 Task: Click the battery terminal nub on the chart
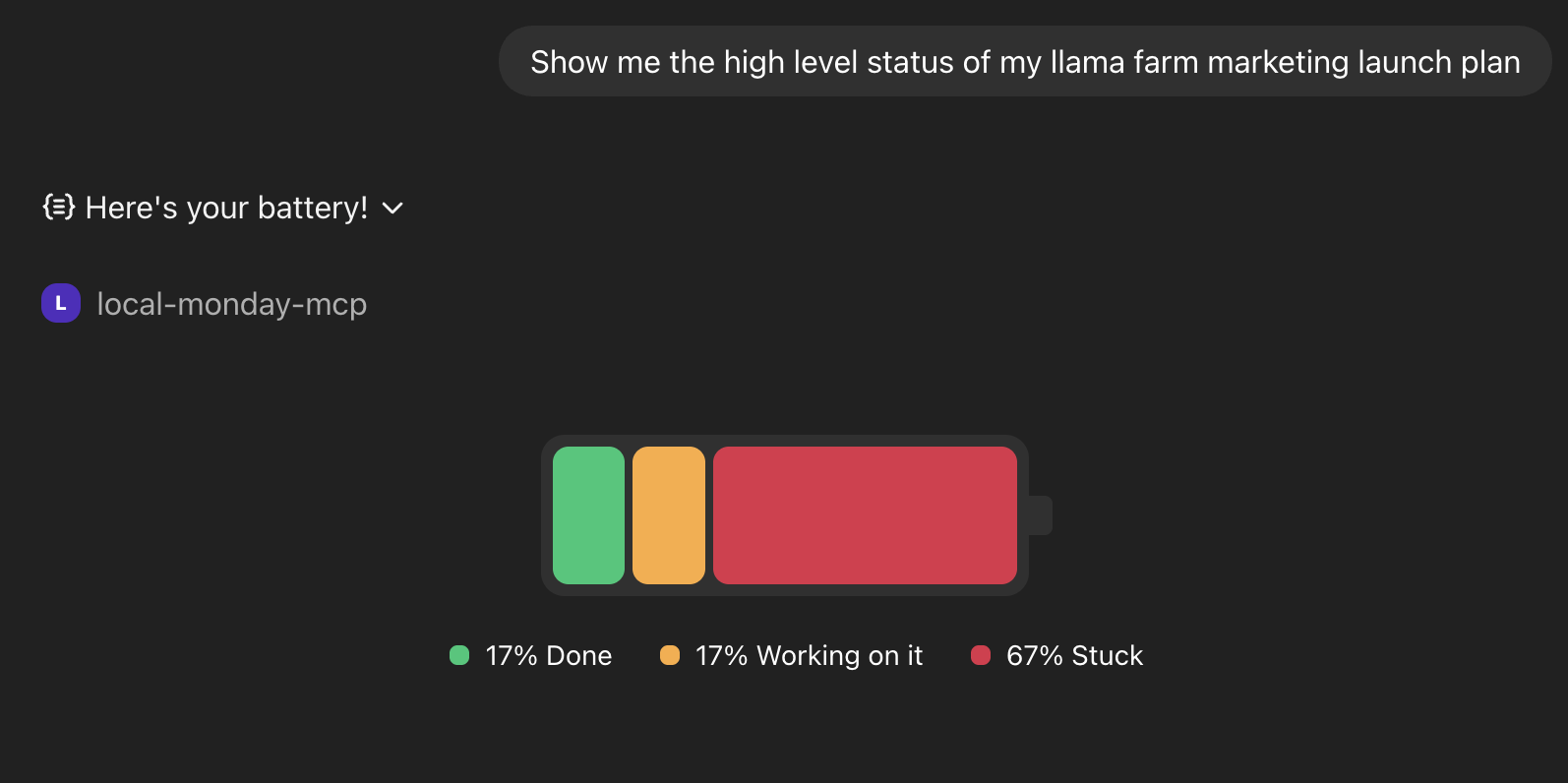1039,514
